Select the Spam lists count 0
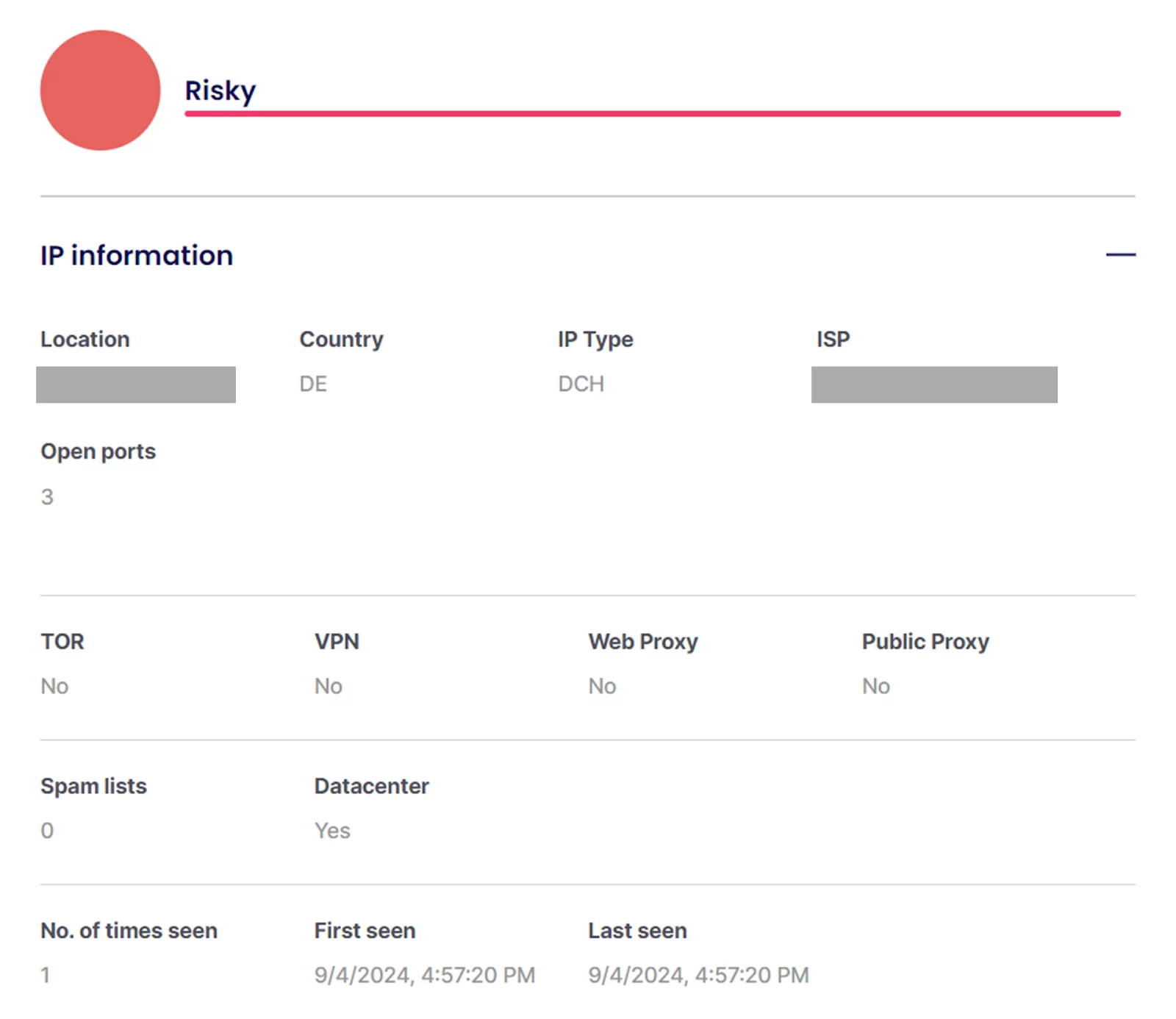1176x1019 pixels. point(47,830)
